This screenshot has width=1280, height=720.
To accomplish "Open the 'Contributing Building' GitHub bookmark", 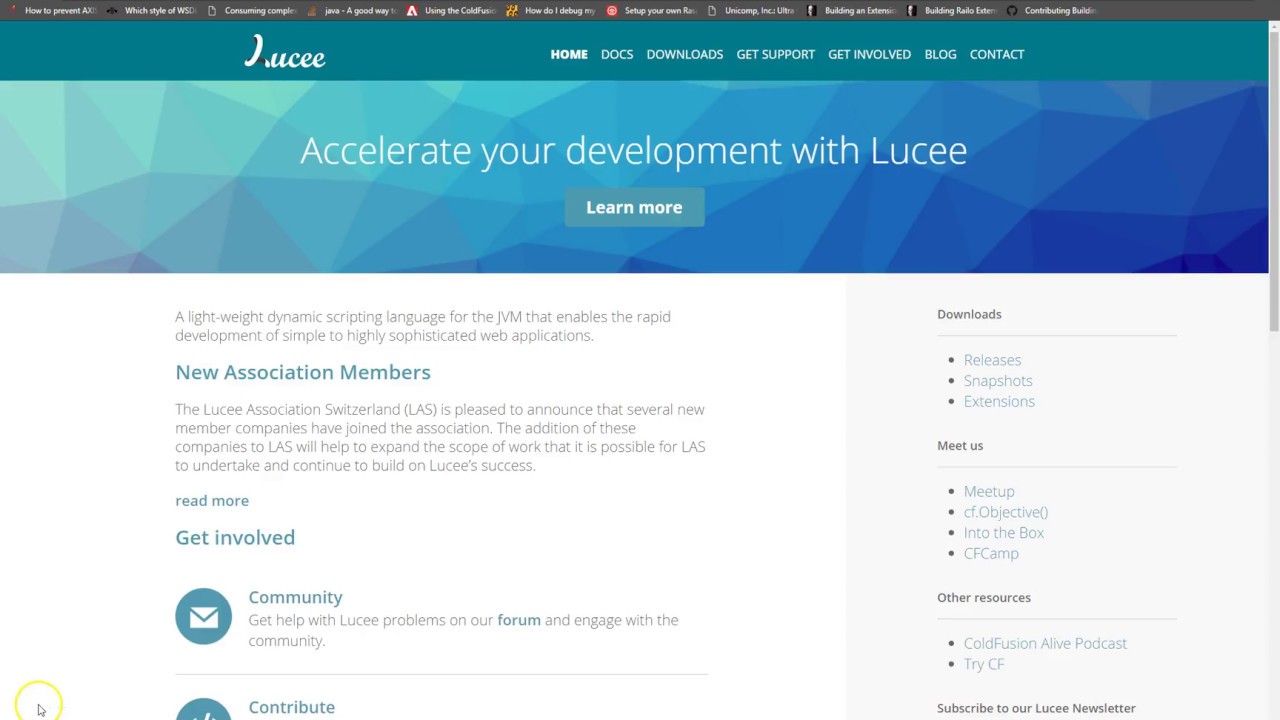I will pyautogui.click(x=1052, y=10).
